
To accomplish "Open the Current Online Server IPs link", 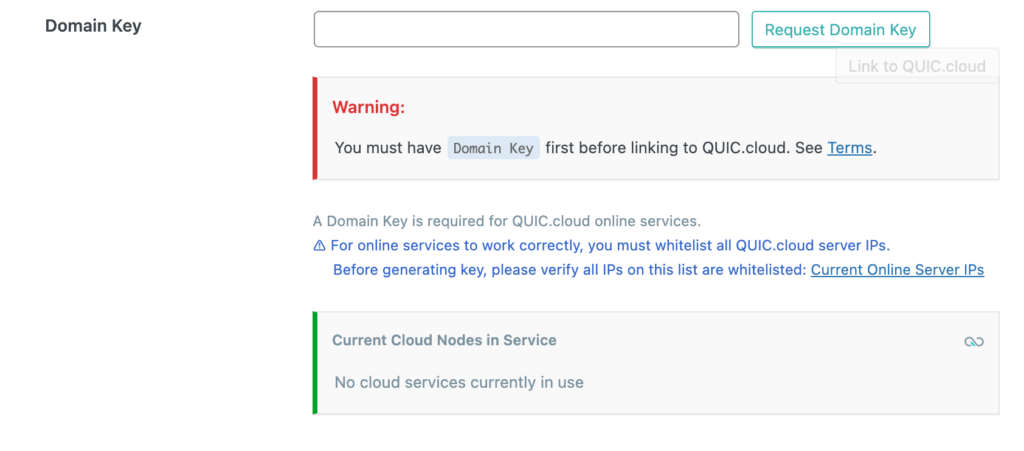I will pos(897,270).
